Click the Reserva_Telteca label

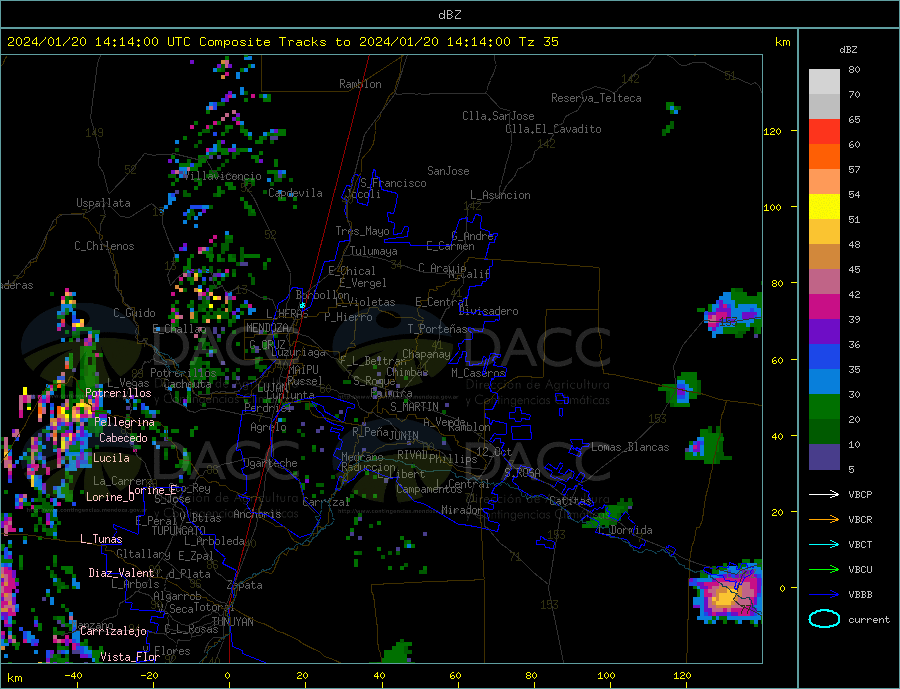(x=596, y=98)
